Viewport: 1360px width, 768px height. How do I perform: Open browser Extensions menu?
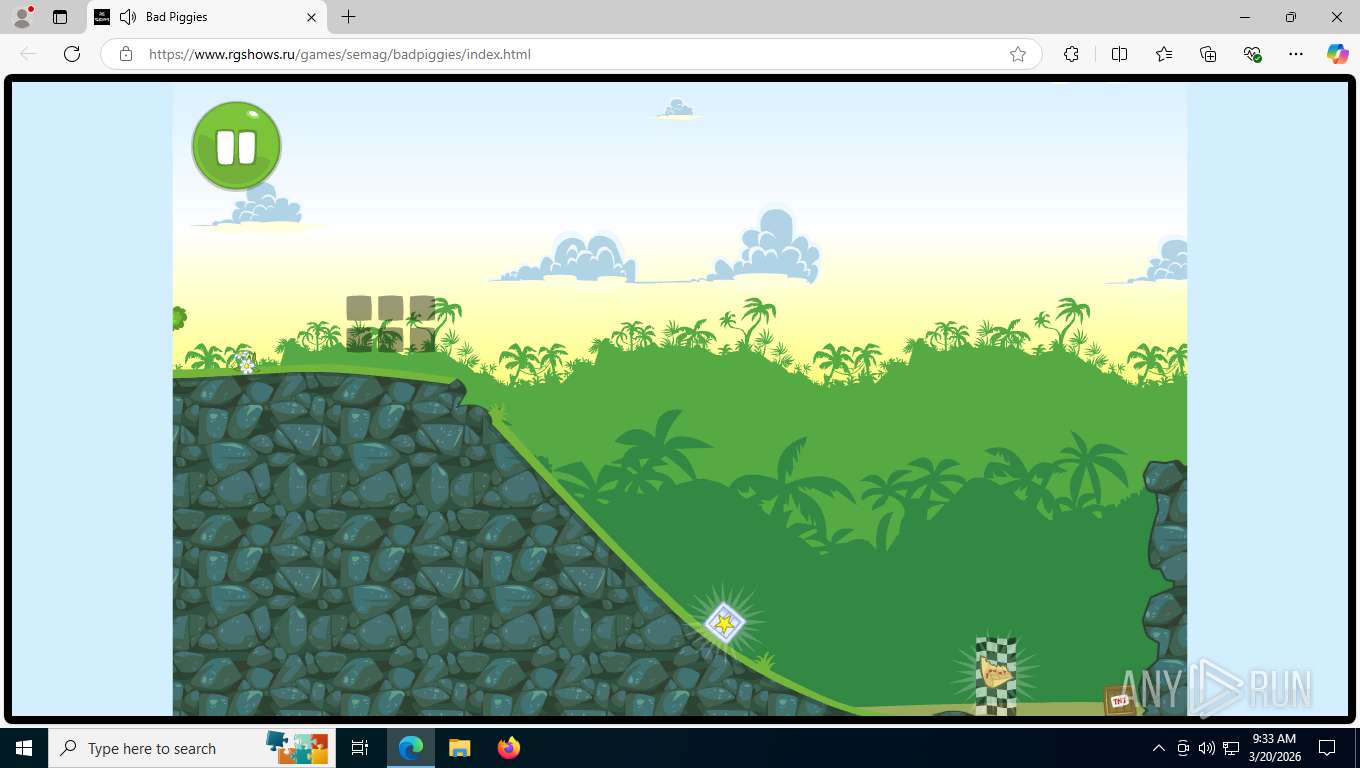[1071, 54]
